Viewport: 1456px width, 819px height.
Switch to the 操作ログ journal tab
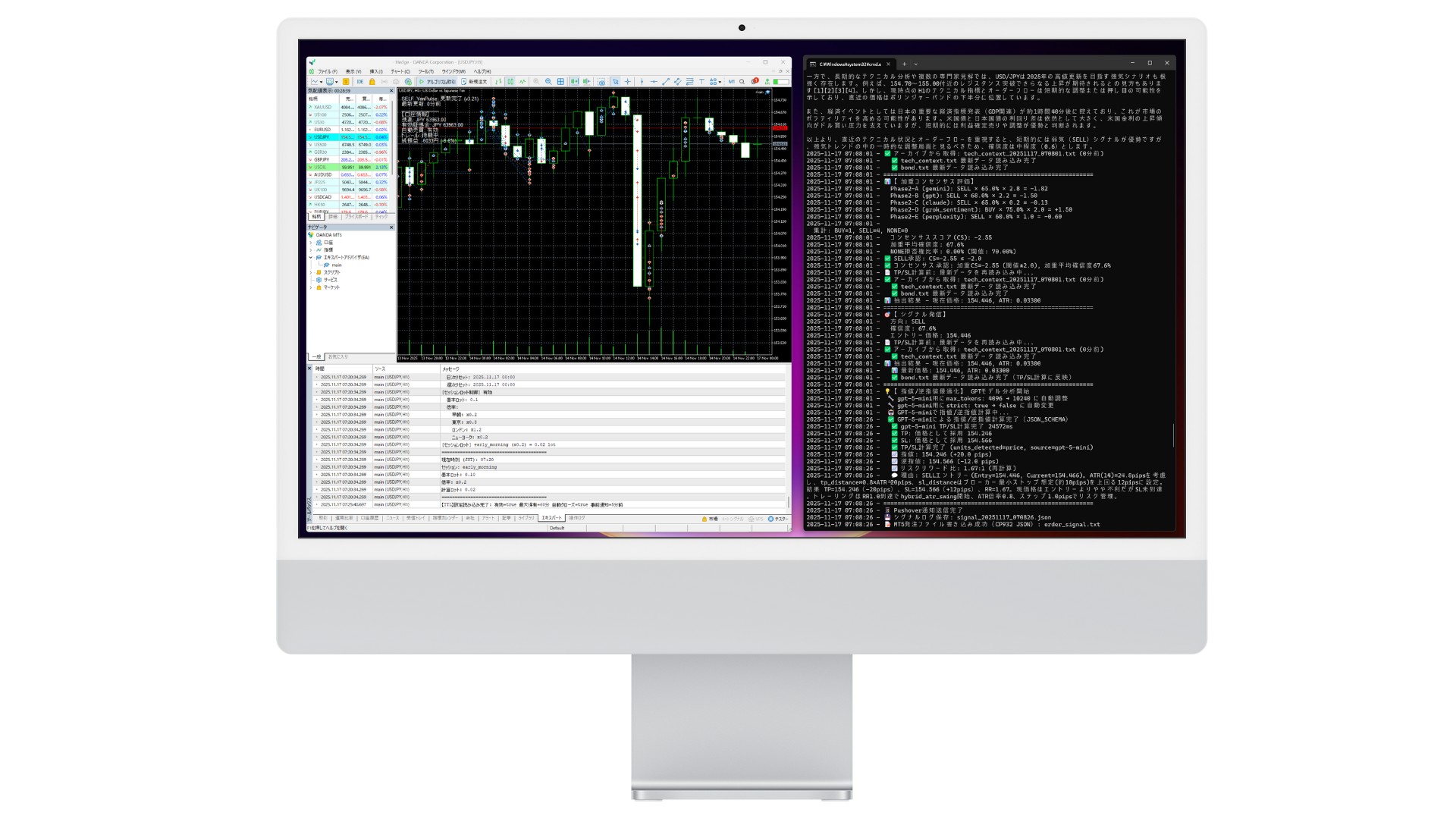(577, 518)
